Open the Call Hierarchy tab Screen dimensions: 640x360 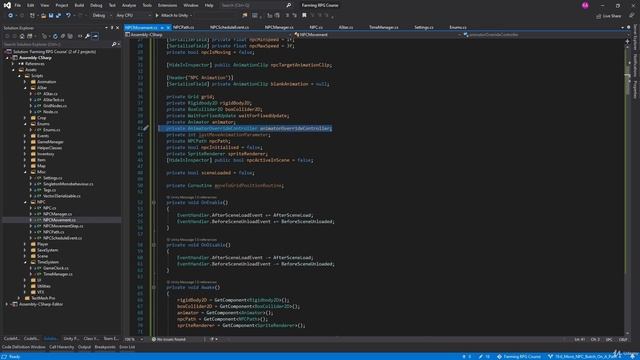pyautogui.click(x=62, y=347)
